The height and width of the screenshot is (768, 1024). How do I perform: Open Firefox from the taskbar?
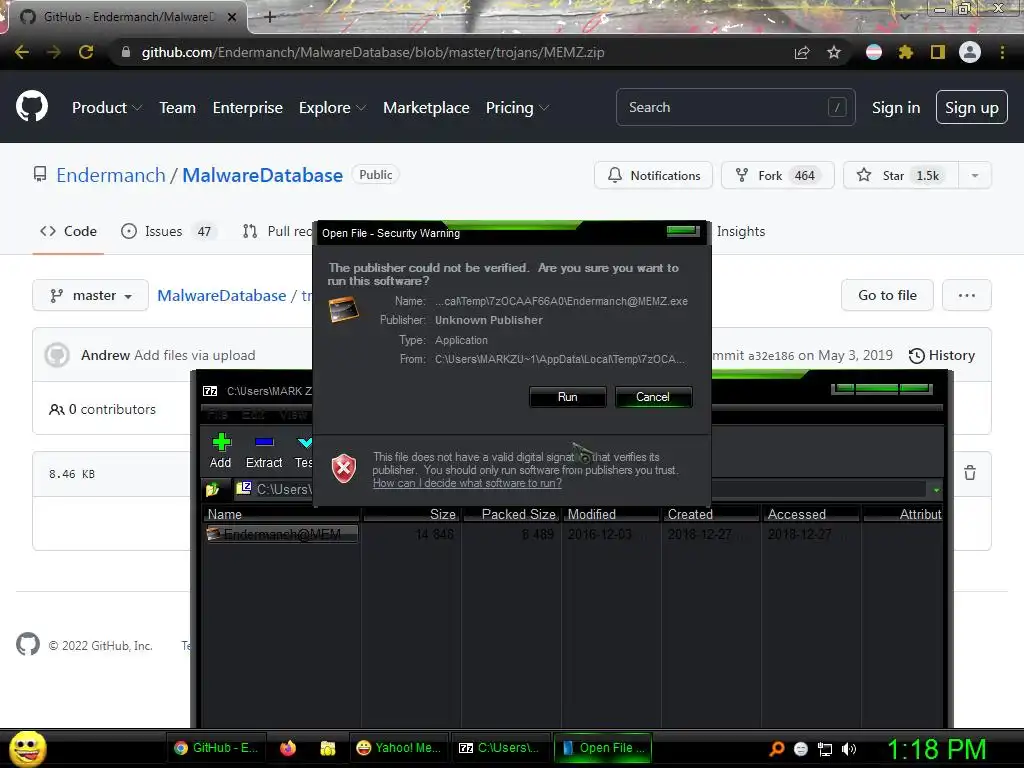[x=287, y=748]
